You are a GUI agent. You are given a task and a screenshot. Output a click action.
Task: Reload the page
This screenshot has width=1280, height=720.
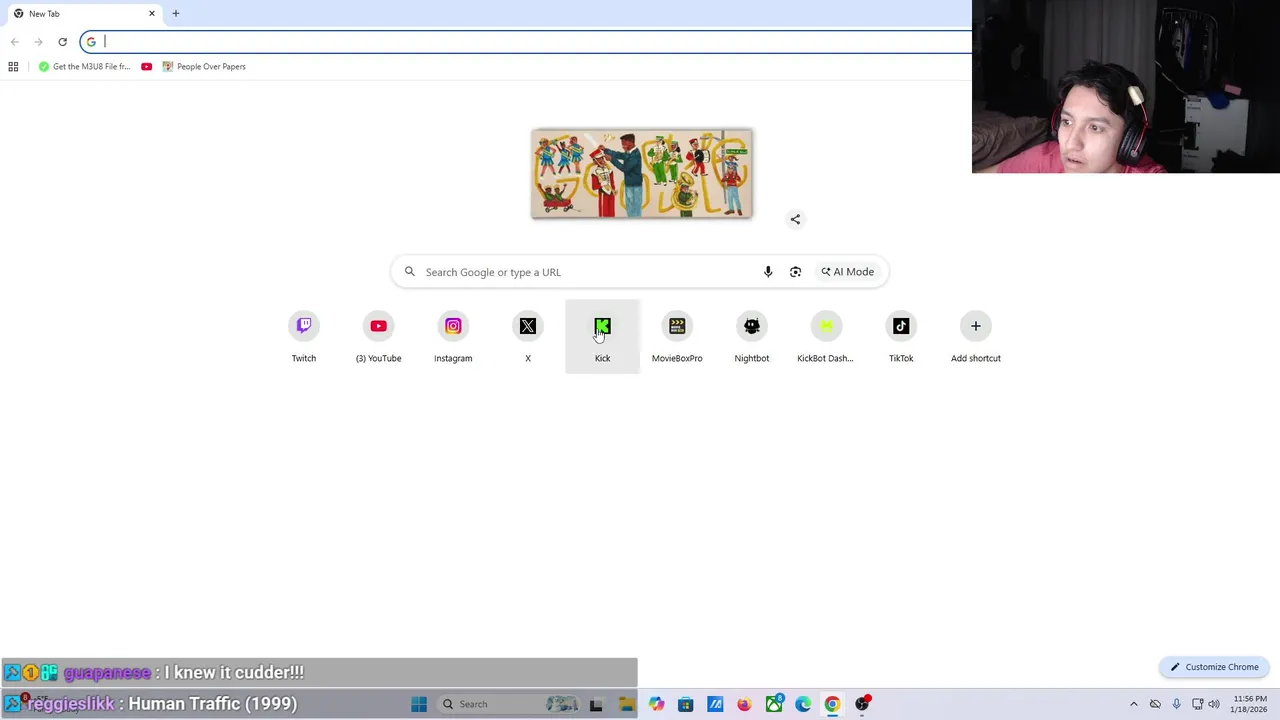pos(62,42)
